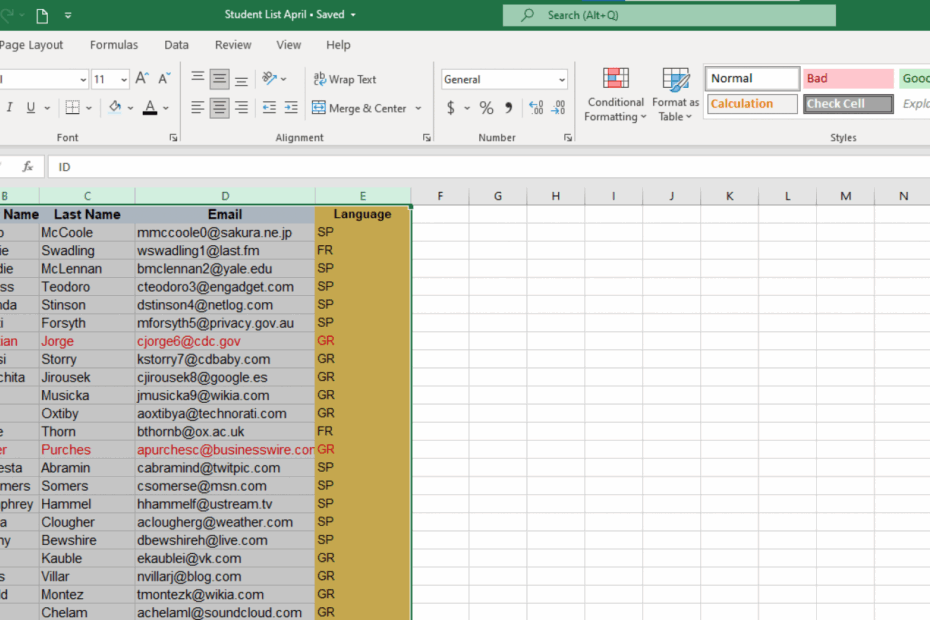Screen dimensions: 930x620
Task: Open the Help tab
Action: [x=338, y=45]
